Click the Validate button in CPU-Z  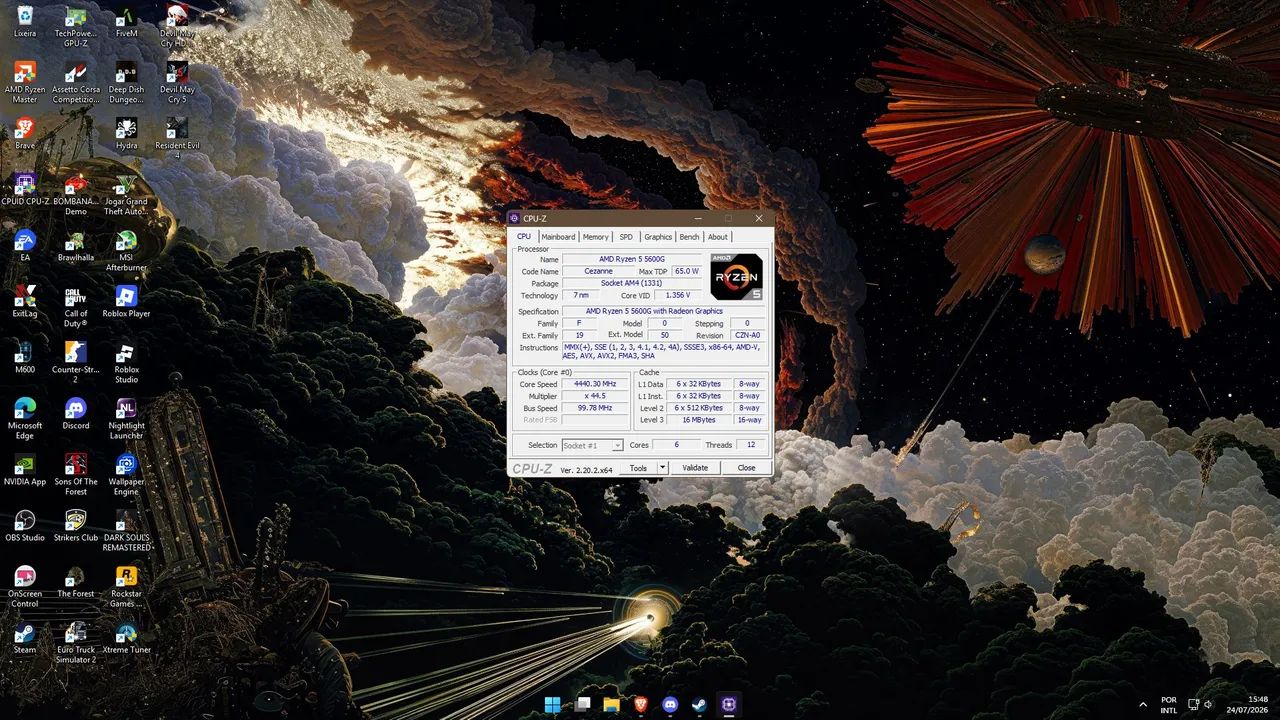[695, 468]
